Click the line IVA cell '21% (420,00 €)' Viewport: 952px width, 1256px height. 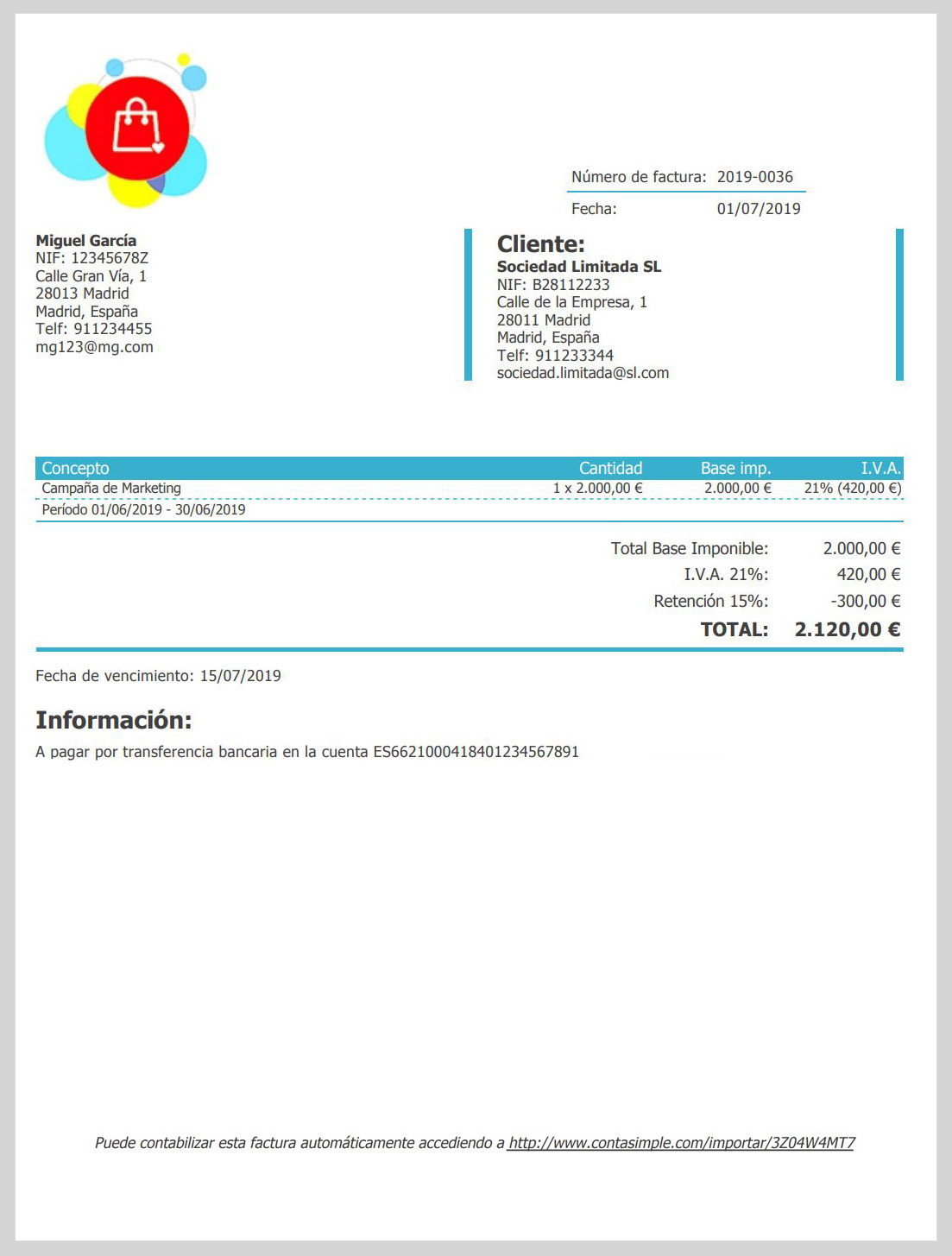click(853, 489)
